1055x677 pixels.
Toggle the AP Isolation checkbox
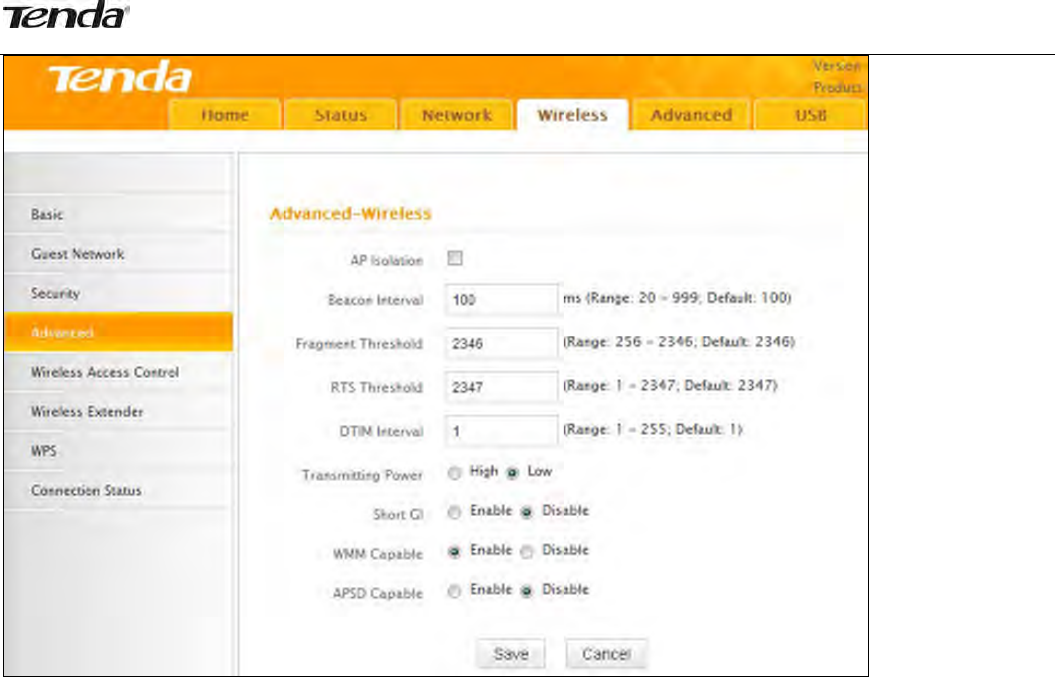(455, 258)
